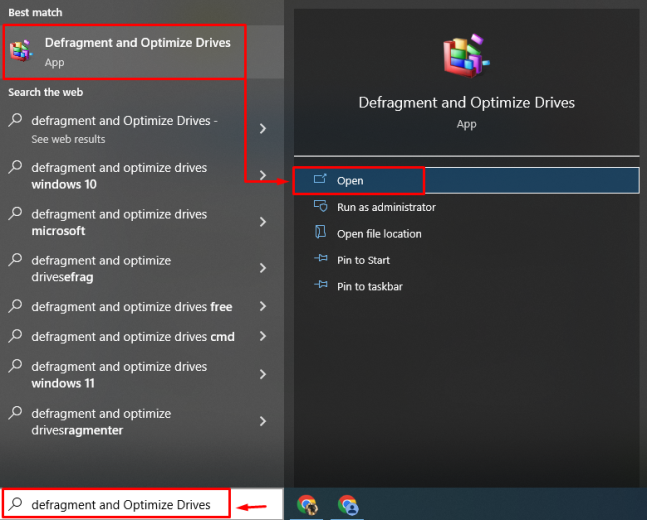Open 'defragment and optimize drives windows 11' suggestion
The height and width of the screenshot is (520, 647).
point(142,375)
